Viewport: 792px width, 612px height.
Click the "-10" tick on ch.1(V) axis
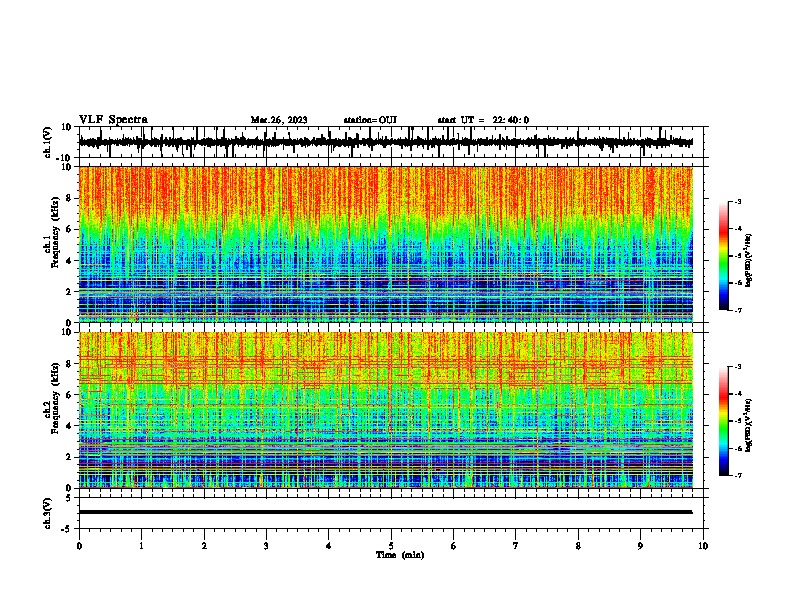[65, 158]
